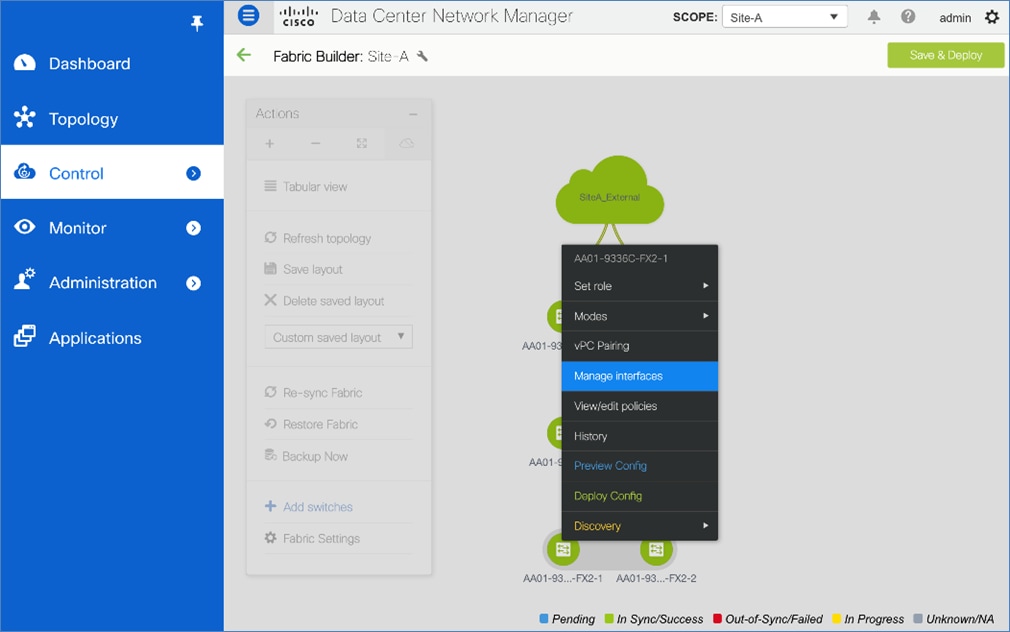Select the SiteA_External cloud node

pyautogui.click(x=609, y=193)
